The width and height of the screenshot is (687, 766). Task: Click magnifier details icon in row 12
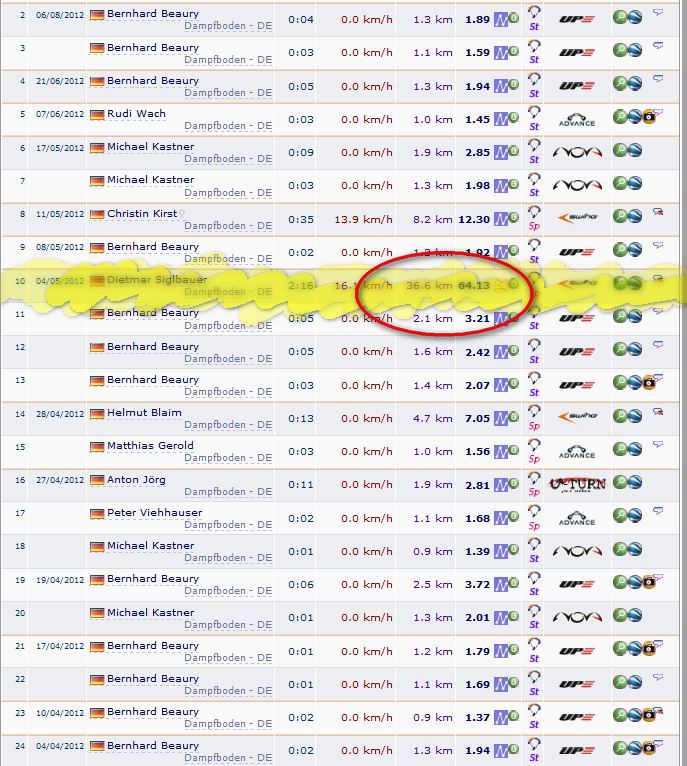pyautogui.click(x=620, y=349)
